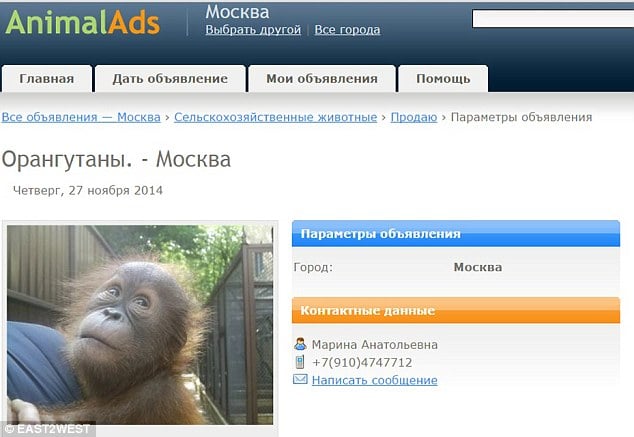Image resolution: width=634 pixels, height=437 pixels.
Task: Click the Написать сообщение link
Action: pos(374,380)
